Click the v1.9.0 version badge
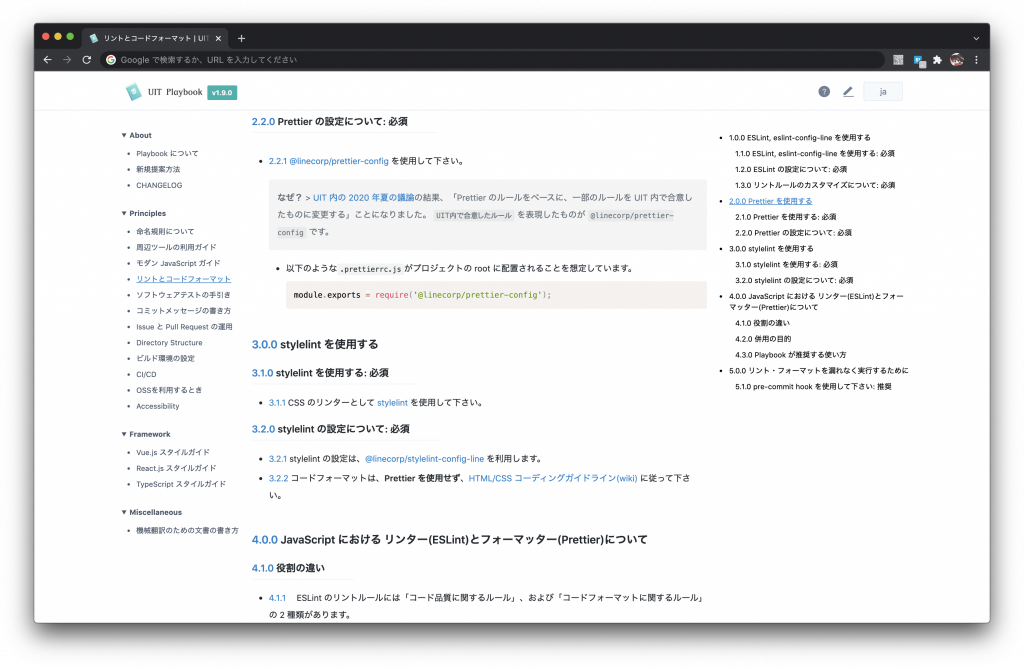The height and width of the screenshot is (668, 1024). [x=222, y=92]
